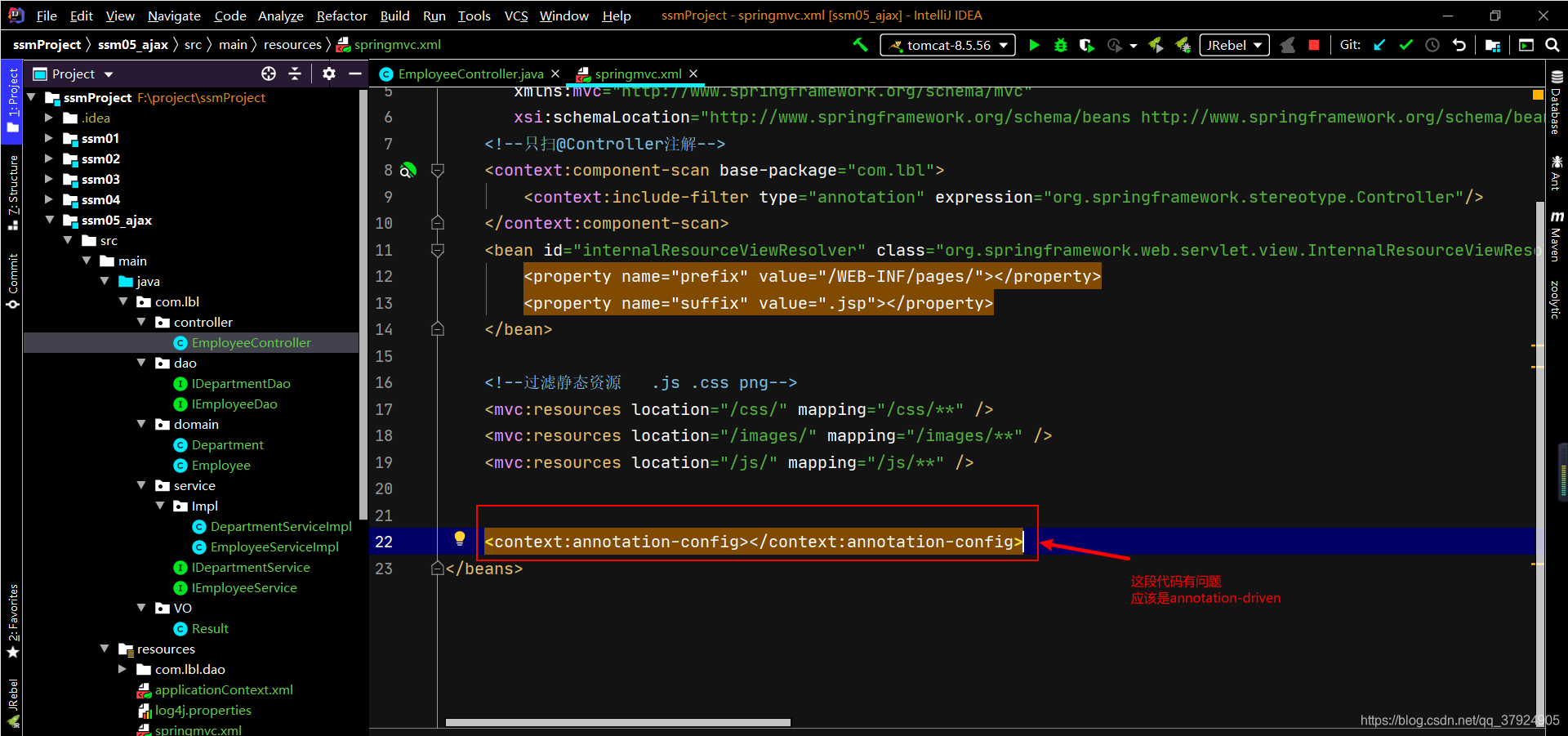The image size is (1568, 736).
Task: Toggle the Commit tool window
Action: pos(12,280)
